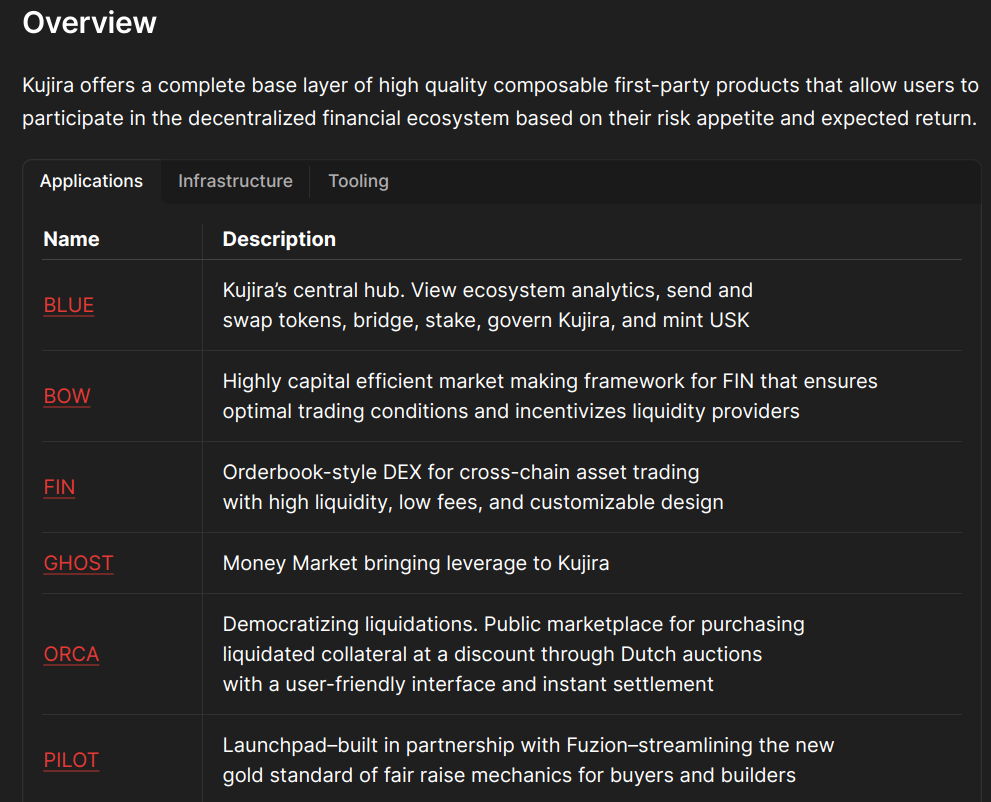Open the Tooling tab

pyautogui.click(x=358, y=181)
